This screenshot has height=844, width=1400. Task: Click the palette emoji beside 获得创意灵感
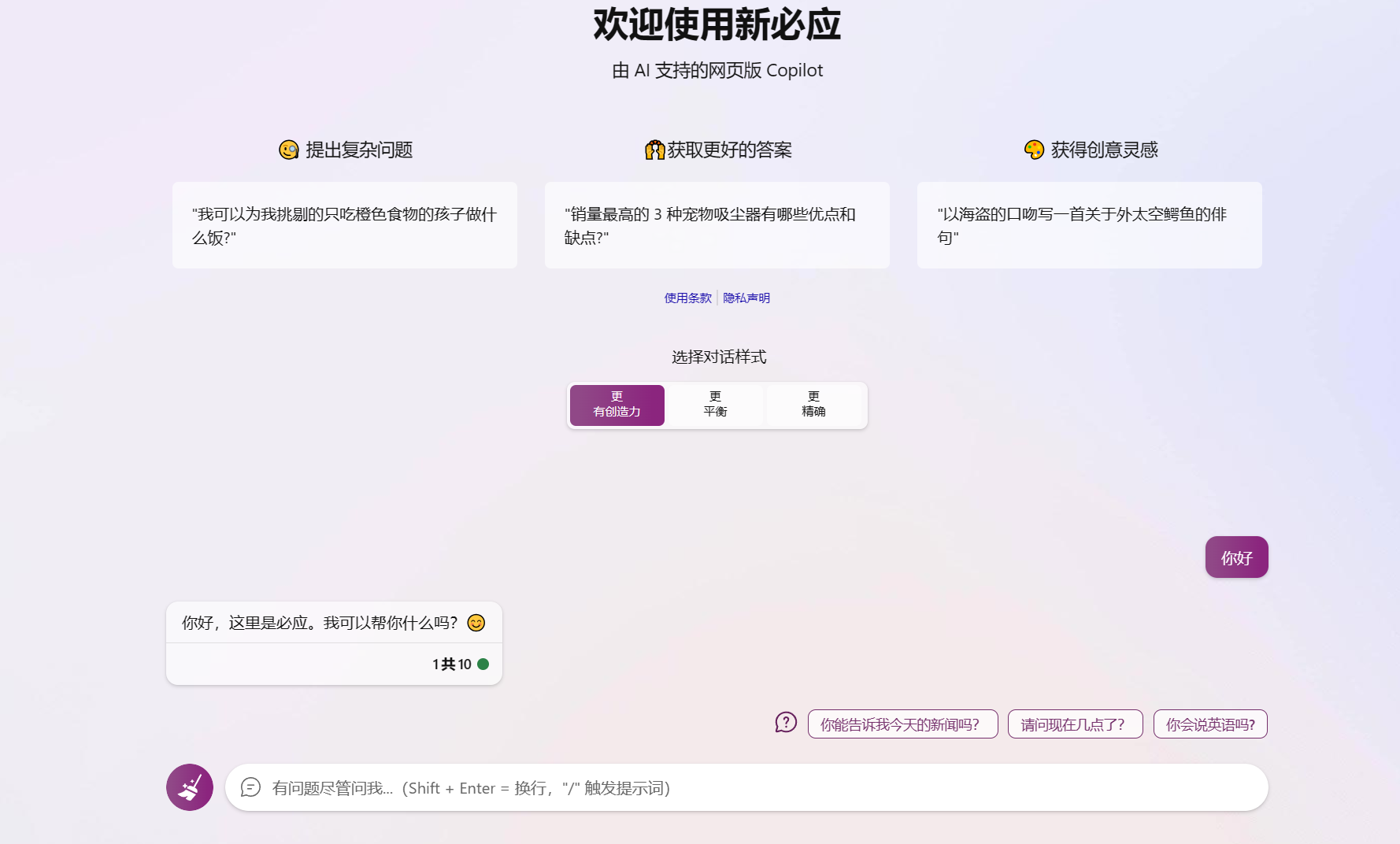pos(1034,150)
